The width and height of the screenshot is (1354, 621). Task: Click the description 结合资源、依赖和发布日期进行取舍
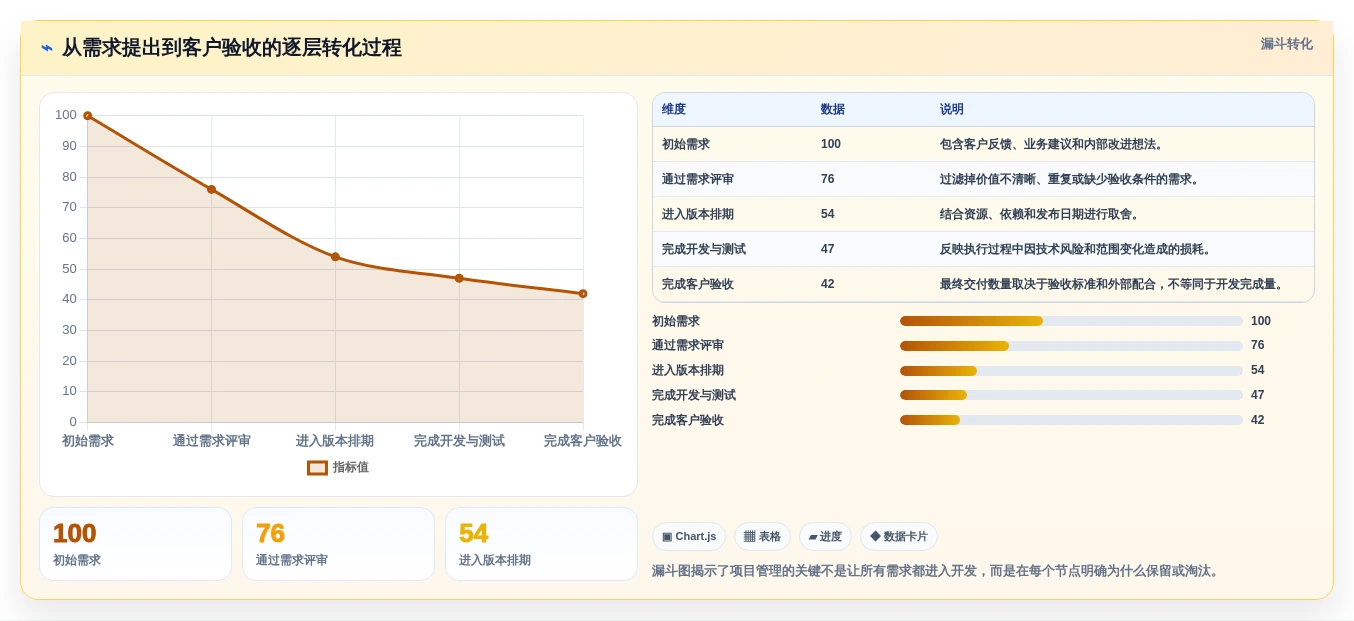pyautogui.click(x=1040, y=214)
